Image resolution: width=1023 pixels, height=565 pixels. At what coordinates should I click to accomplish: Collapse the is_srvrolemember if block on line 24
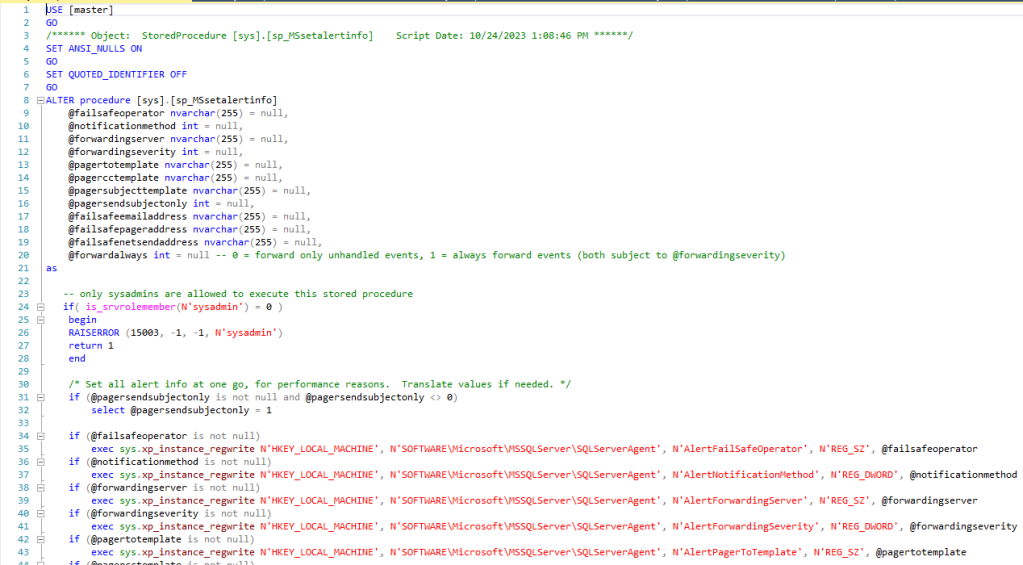pyautogui.click(x=39, y=307)
